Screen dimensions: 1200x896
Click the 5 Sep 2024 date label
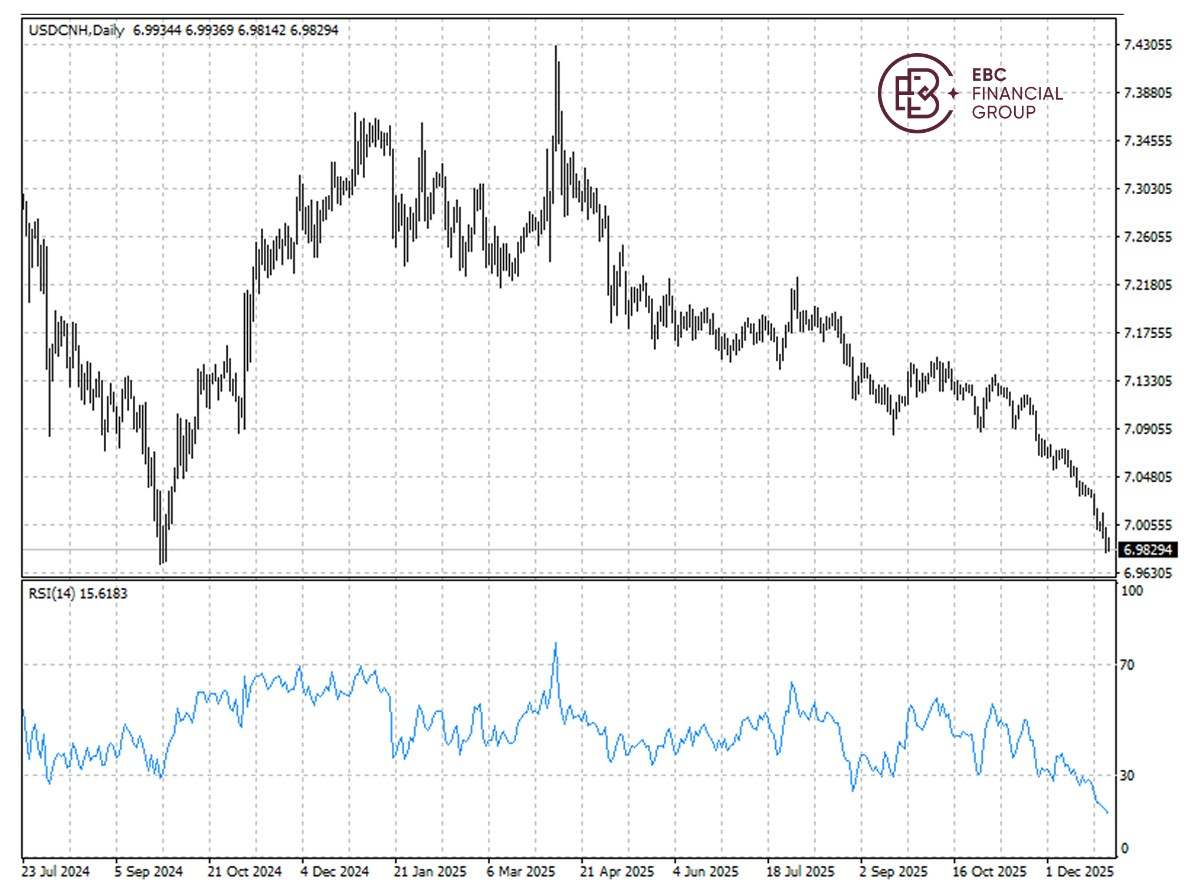pyautogui.click(x=150, y=871)
